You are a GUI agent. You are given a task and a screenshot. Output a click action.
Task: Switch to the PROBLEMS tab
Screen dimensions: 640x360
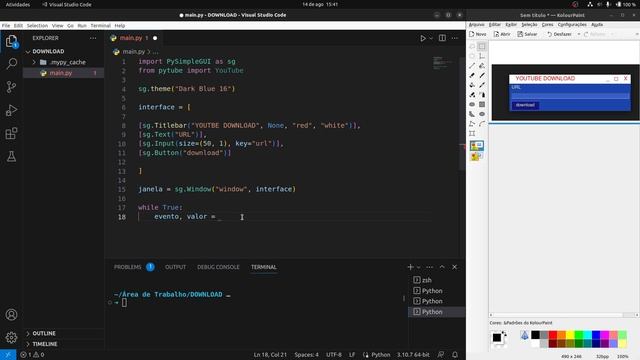(x=128, y=267)
